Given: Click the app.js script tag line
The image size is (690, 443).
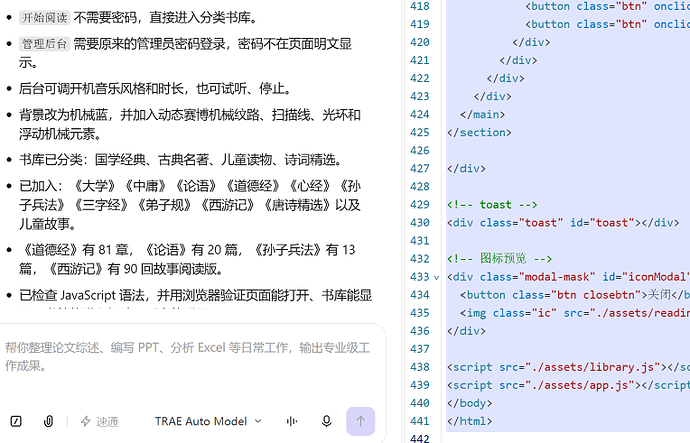Looking at the screenshot, I should click(569, 385).
